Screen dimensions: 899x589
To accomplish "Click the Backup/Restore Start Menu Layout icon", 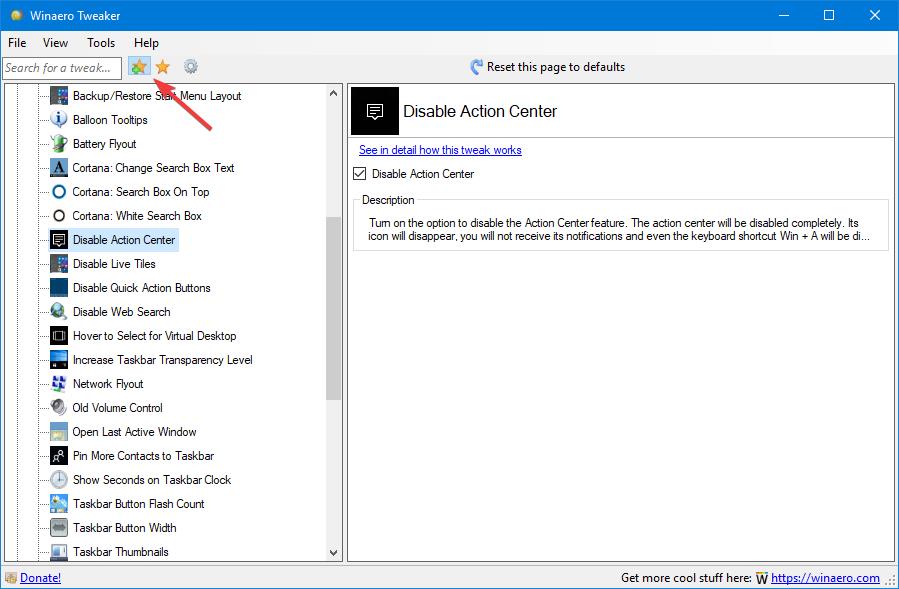I will (58, 96).
